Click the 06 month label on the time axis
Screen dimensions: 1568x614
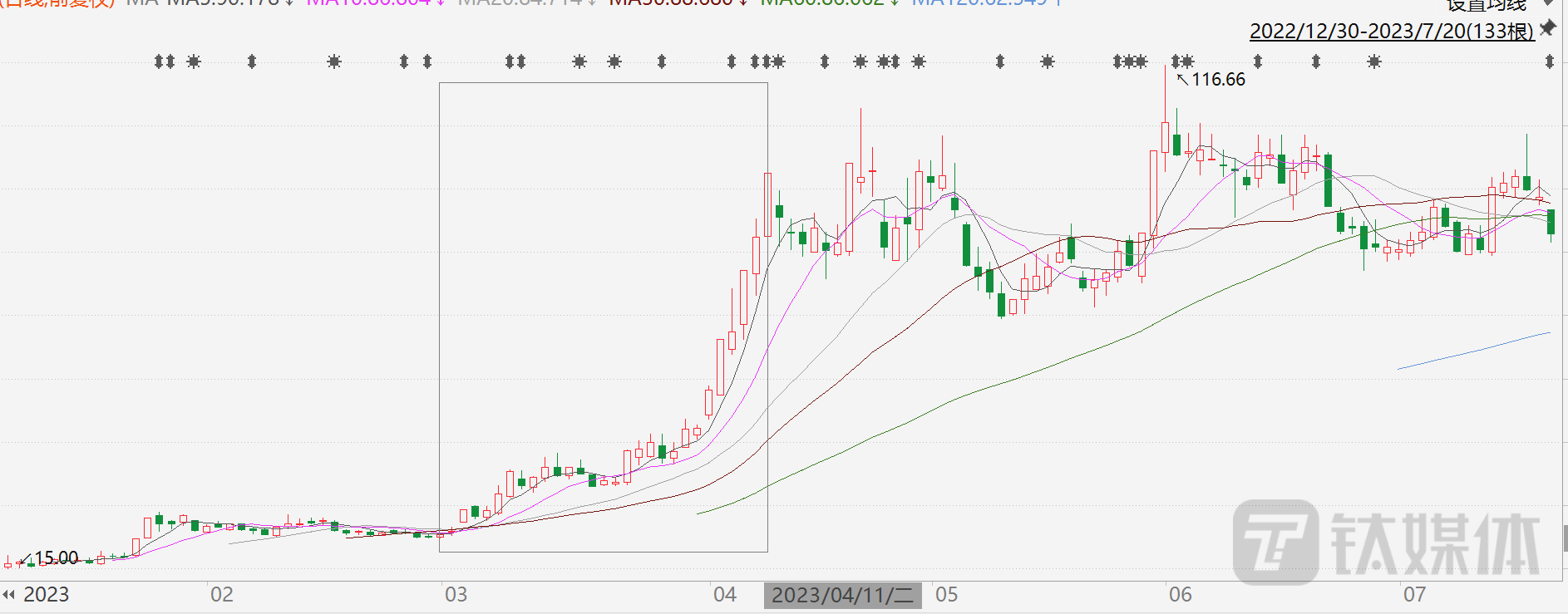(1180, 595)
